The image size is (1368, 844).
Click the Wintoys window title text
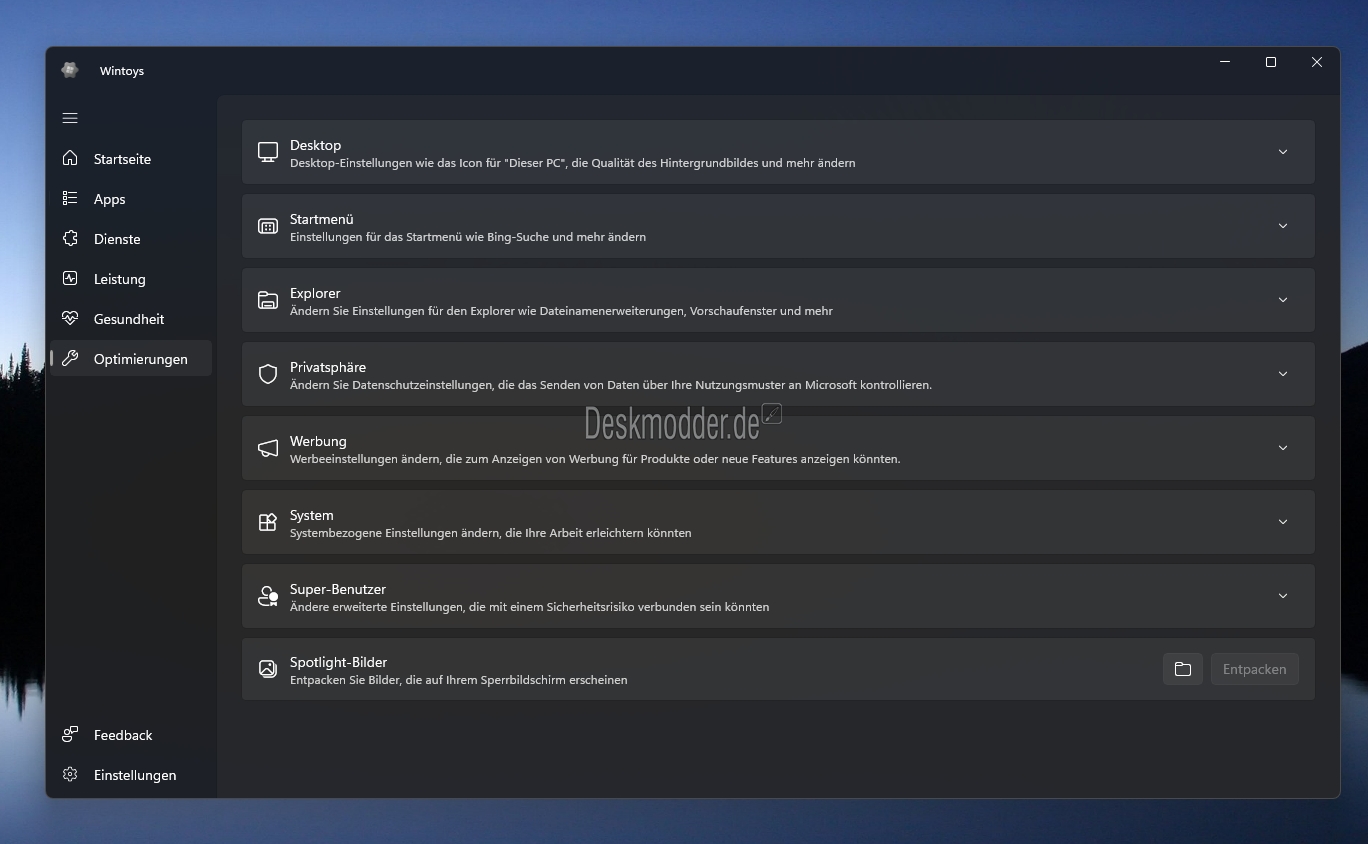tap(122, 71)
